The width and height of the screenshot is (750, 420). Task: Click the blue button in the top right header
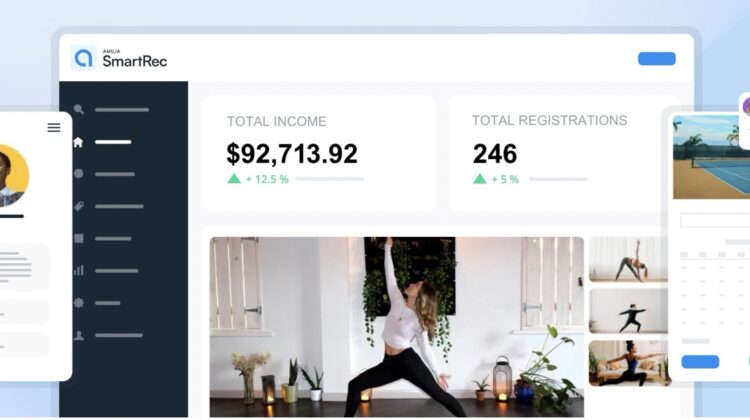coord(657,59)
